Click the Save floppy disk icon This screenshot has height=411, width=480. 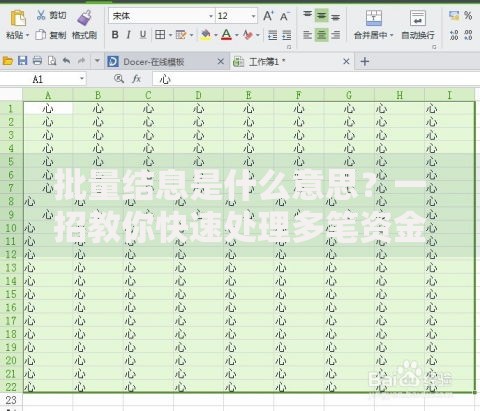22,61
